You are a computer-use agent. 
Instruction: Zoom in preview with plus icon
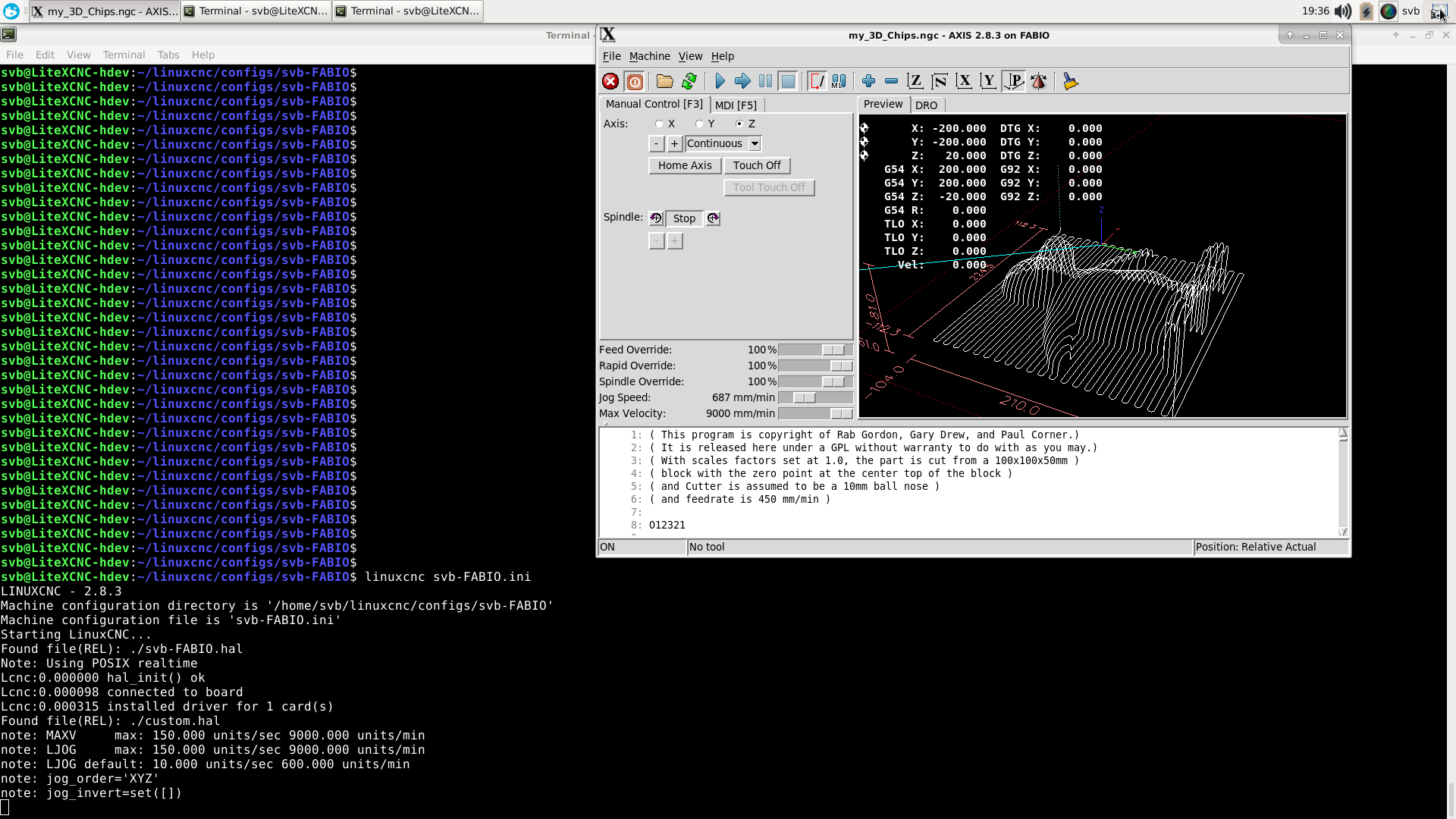(868, 81)
